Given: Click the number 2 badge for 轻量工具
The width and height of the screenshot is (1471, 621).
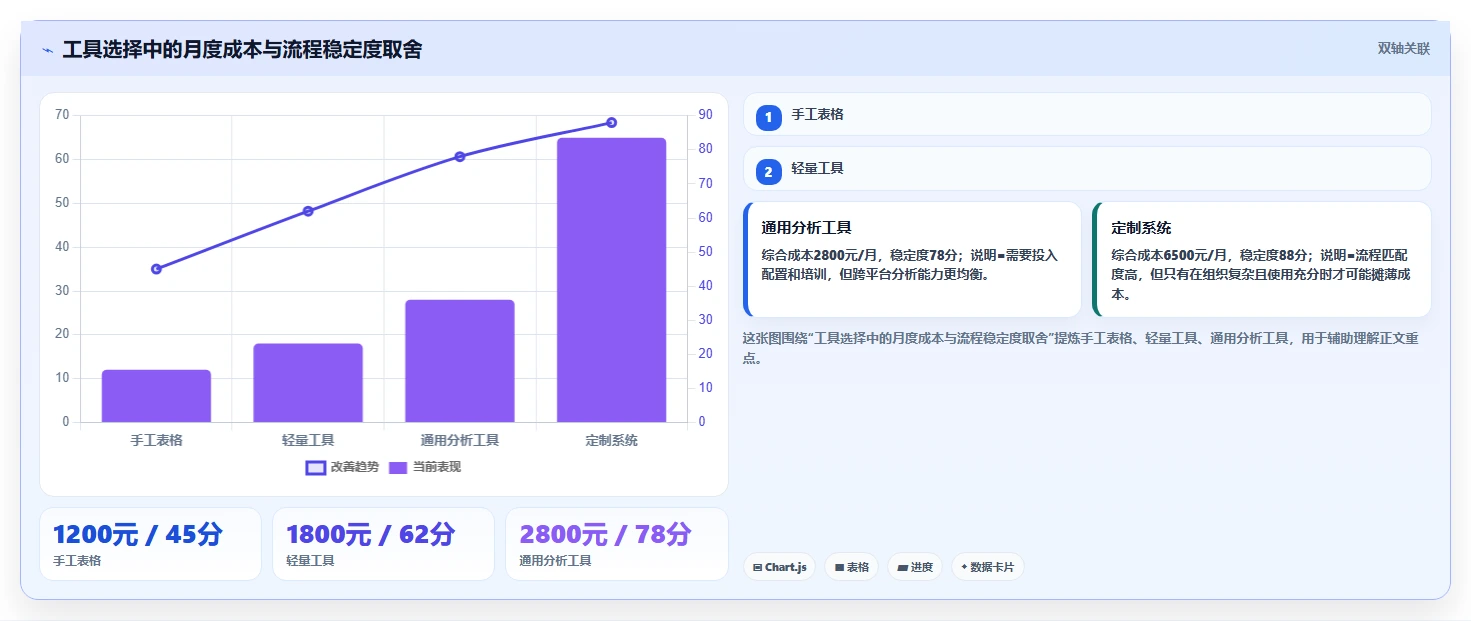Looking at the screenshot, I should tap(768, 172).
